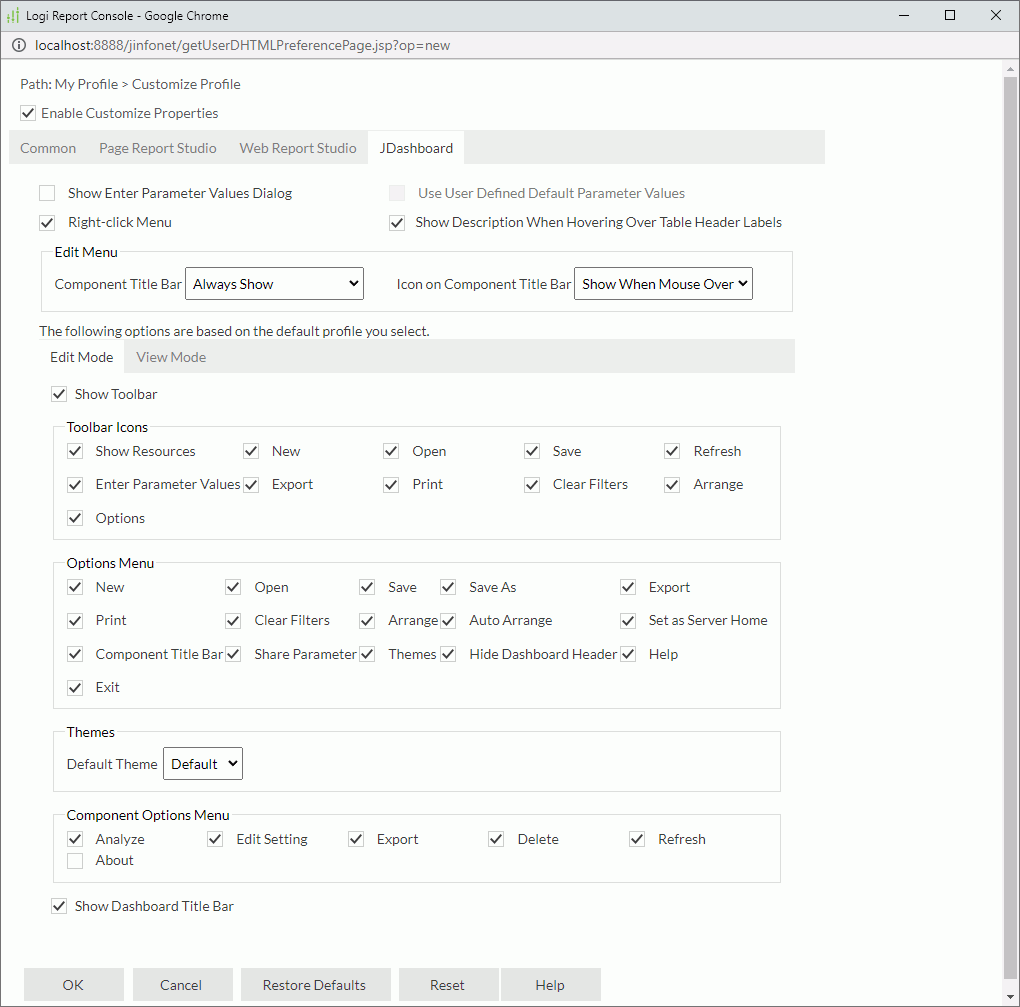Uncheck Show Dashboard Title Bar
The image size is (1020, 1007).
tap(59, 906)
